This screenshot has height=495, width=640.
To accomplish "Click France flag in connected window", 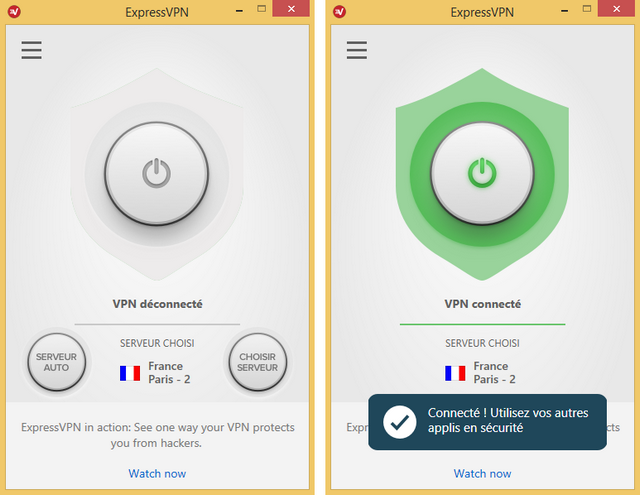I will click(455, 373).
